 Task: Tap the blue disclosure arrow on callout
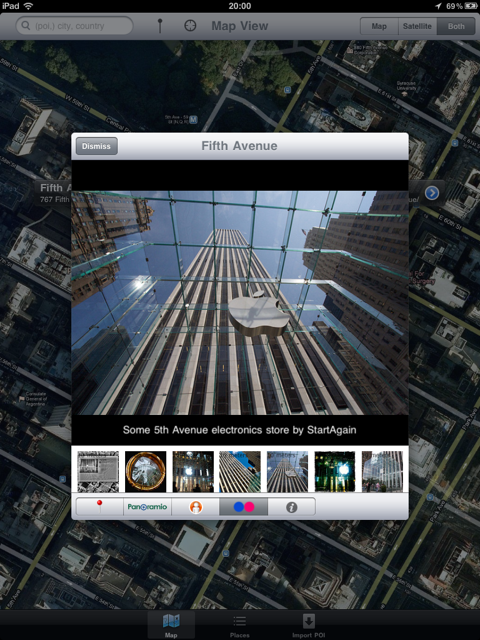tap(432, 193)
